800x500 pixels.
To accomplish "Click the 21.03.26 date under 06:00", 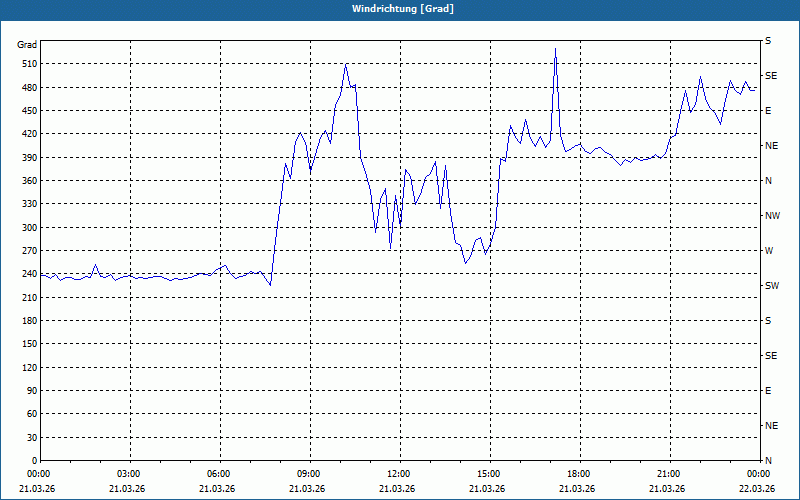I will pos(217,489).
